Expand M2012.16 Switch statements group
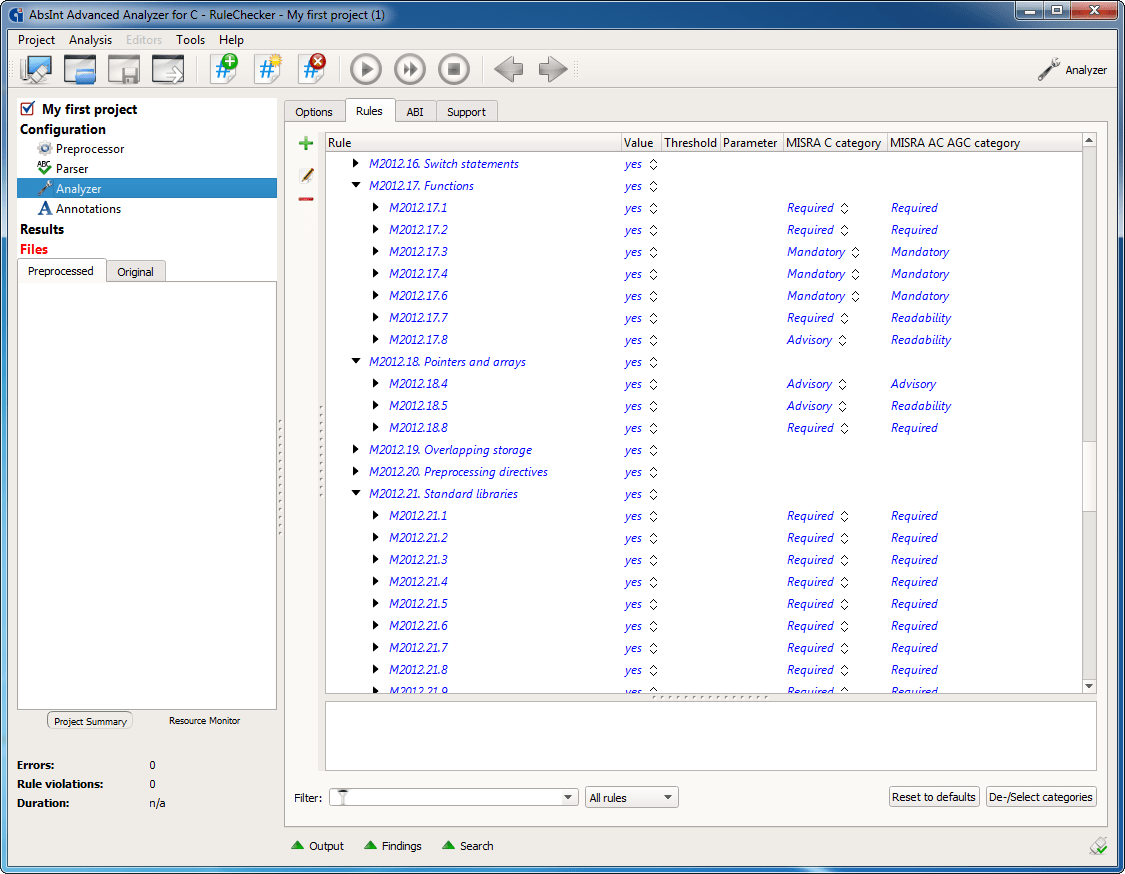This screenshot has width=1125, height=874. pos(356,164)
